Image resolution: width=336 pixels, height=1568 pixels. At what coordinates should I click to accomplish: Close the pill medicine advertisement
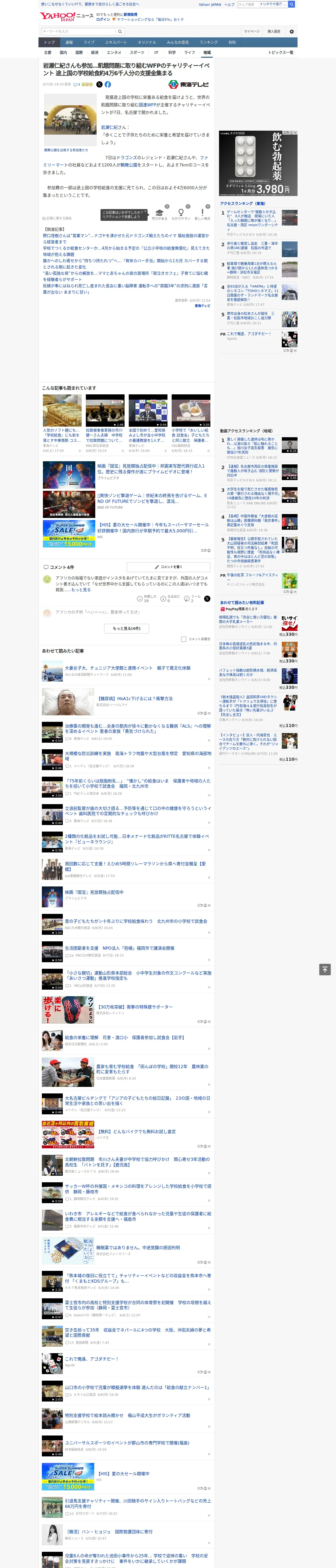(x=295, y=133)
